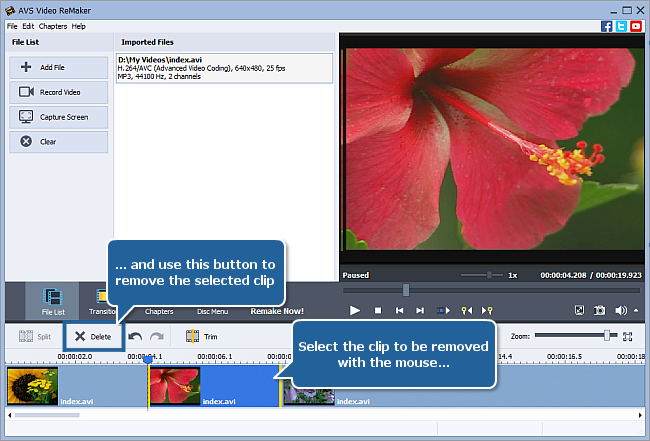Play the selected clip only
Viewport: 650px width, 441px height.
click(x=443, y=310)
